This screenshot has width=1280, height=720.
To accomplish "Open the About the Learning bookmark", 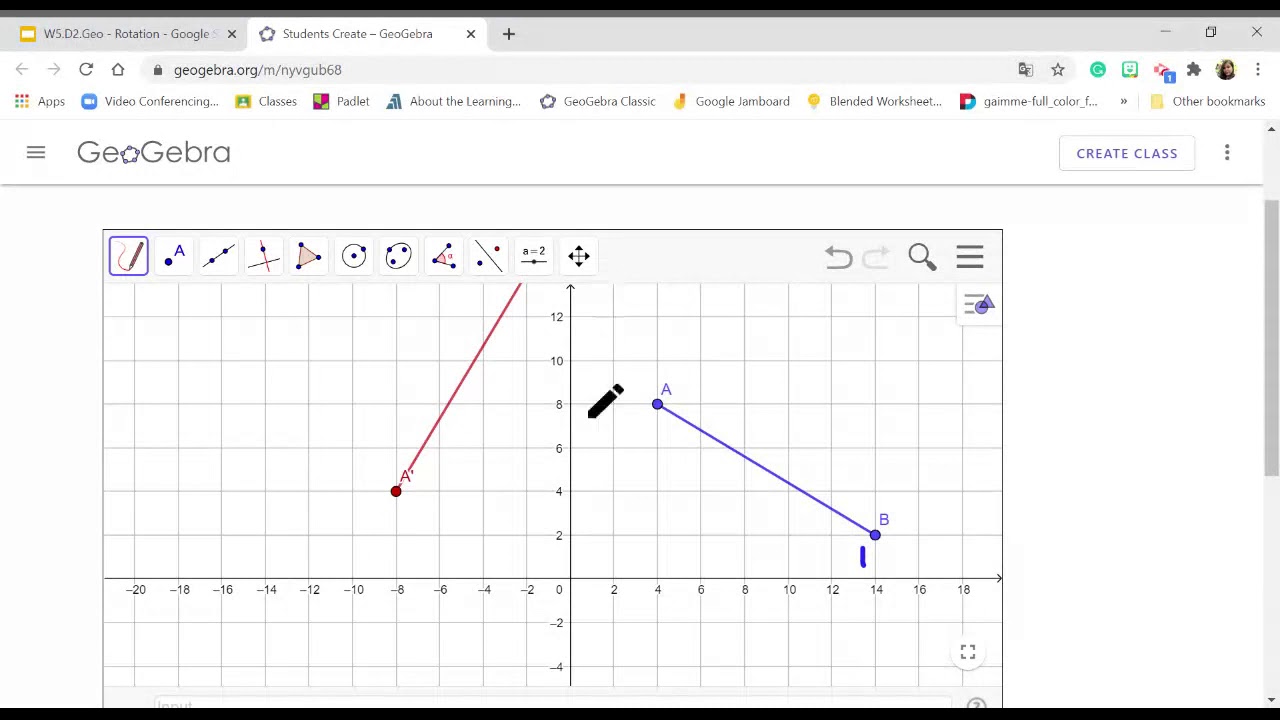I will click(x=453, y=101).
